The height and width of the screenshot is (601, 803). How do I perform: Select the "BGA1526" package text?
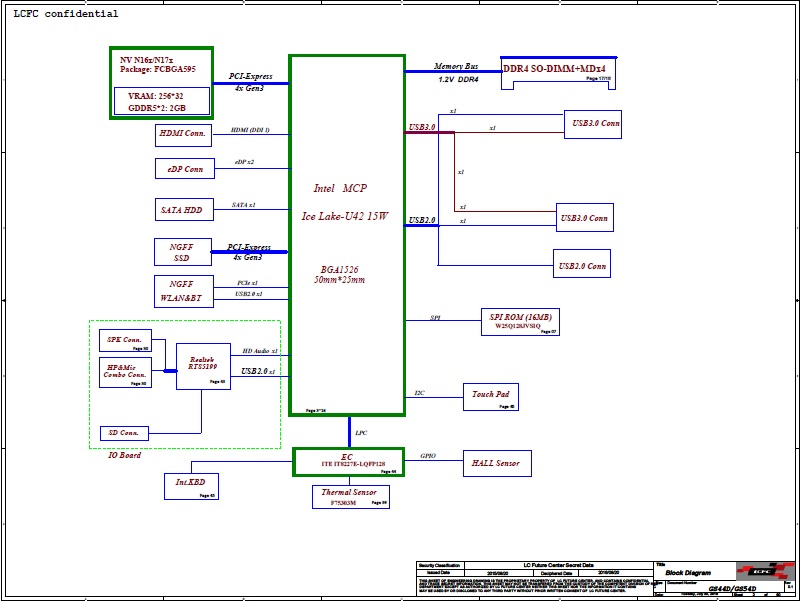point(340,269)
